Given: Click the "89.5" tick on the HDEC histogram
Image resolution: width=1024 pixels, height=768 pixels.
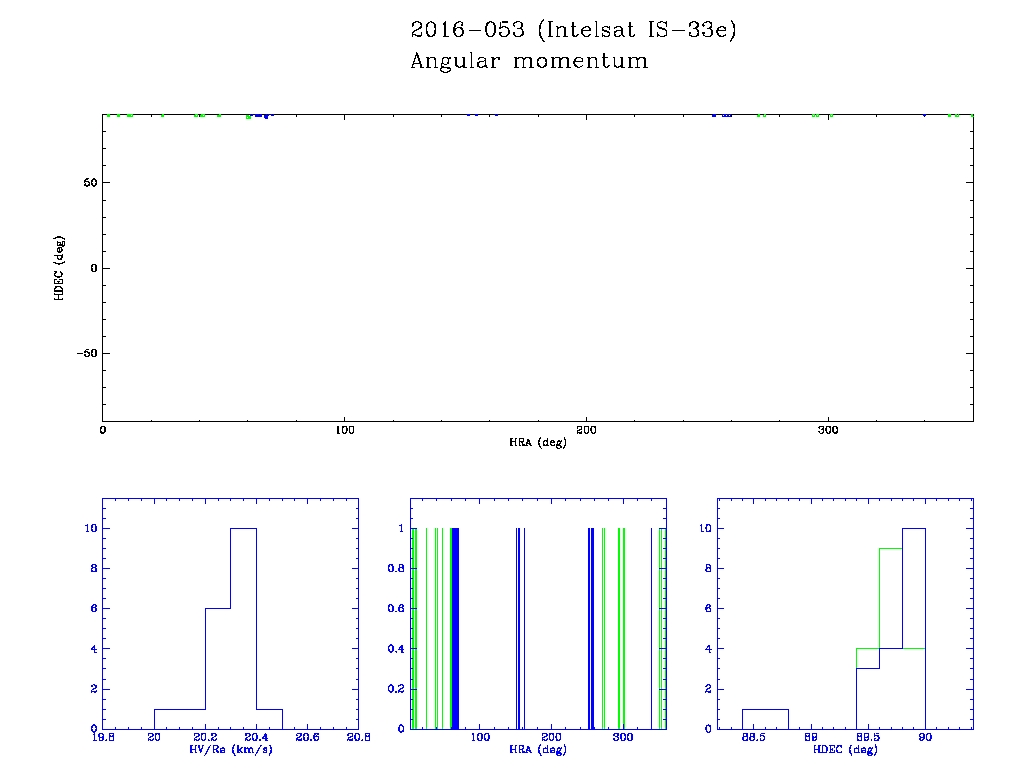Looking at the screenshot, I should tap(868, 737).
